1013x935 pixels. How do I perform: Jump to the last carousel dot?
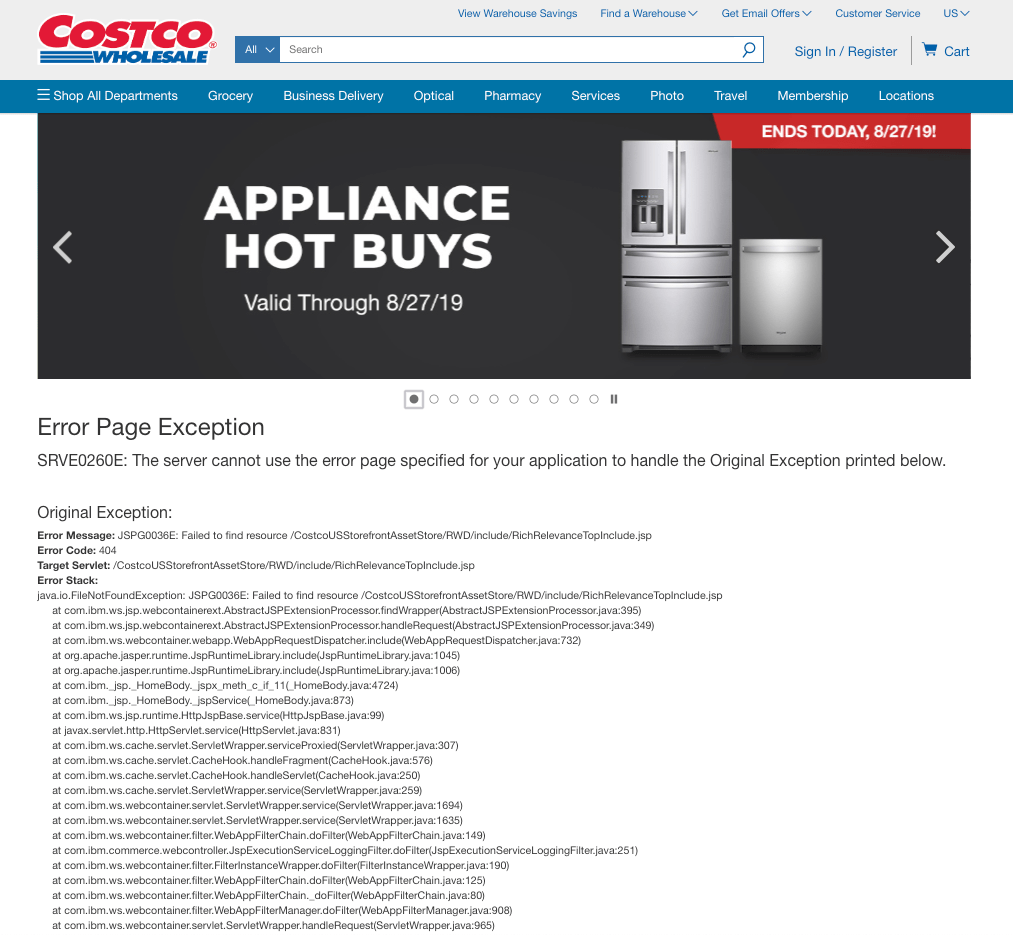(593, 398)
